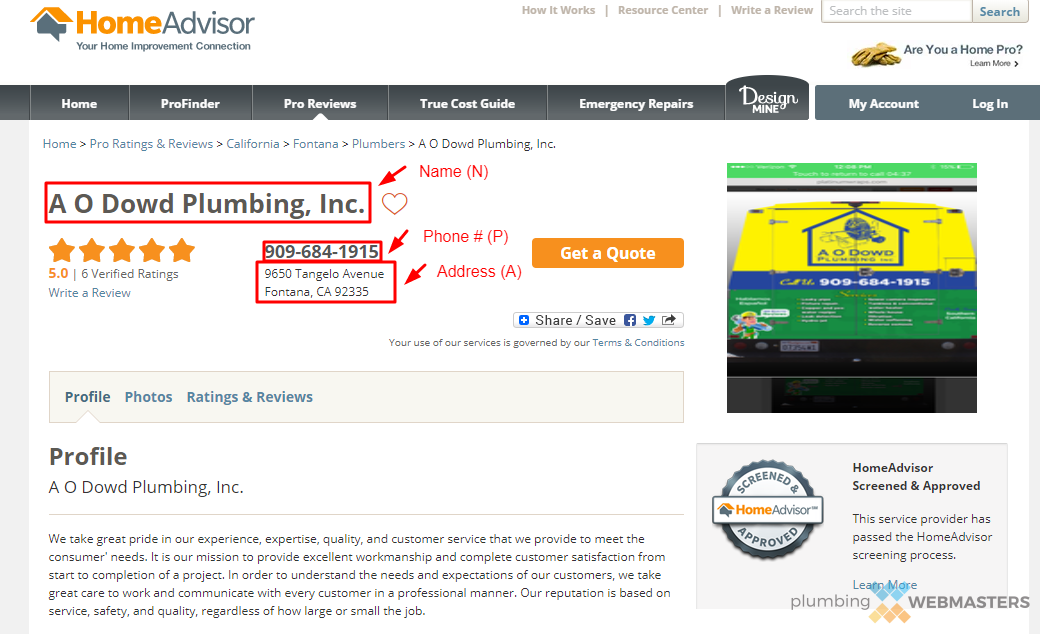Click the share arrow icon
This screenshot has height=634, width=1040.
(x=669, y=320)
